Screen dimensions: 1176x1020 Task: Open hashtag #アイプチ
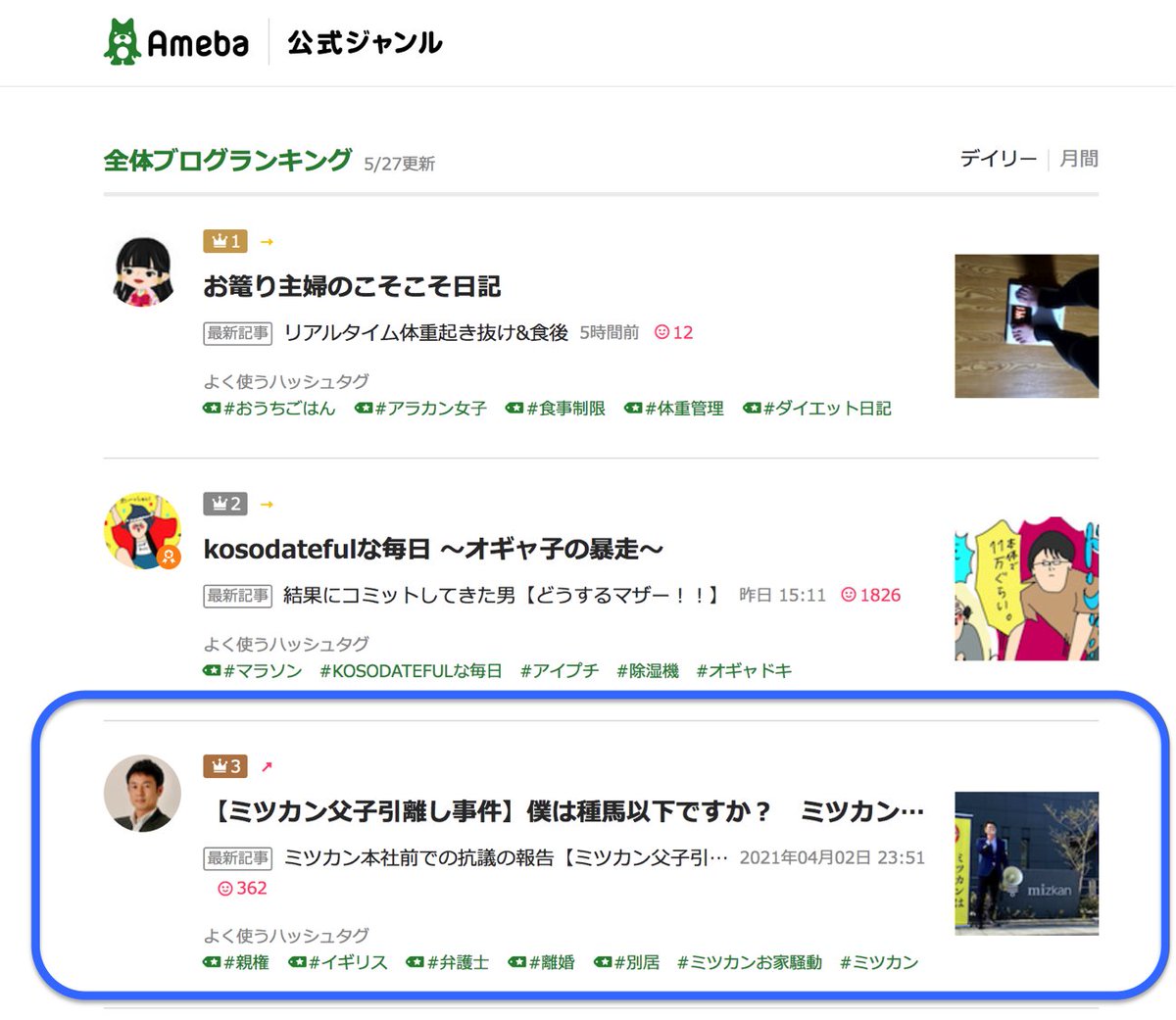(x=560, y=671)
